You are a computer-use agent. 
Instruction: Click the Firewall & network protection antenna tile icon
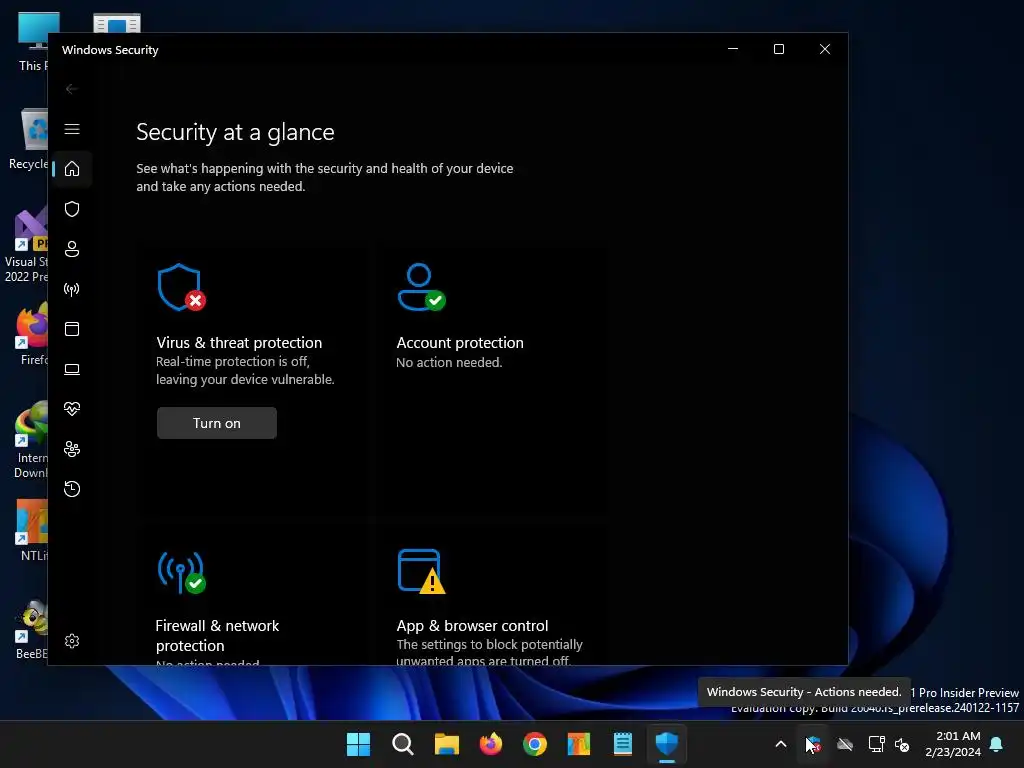[182, 572]
